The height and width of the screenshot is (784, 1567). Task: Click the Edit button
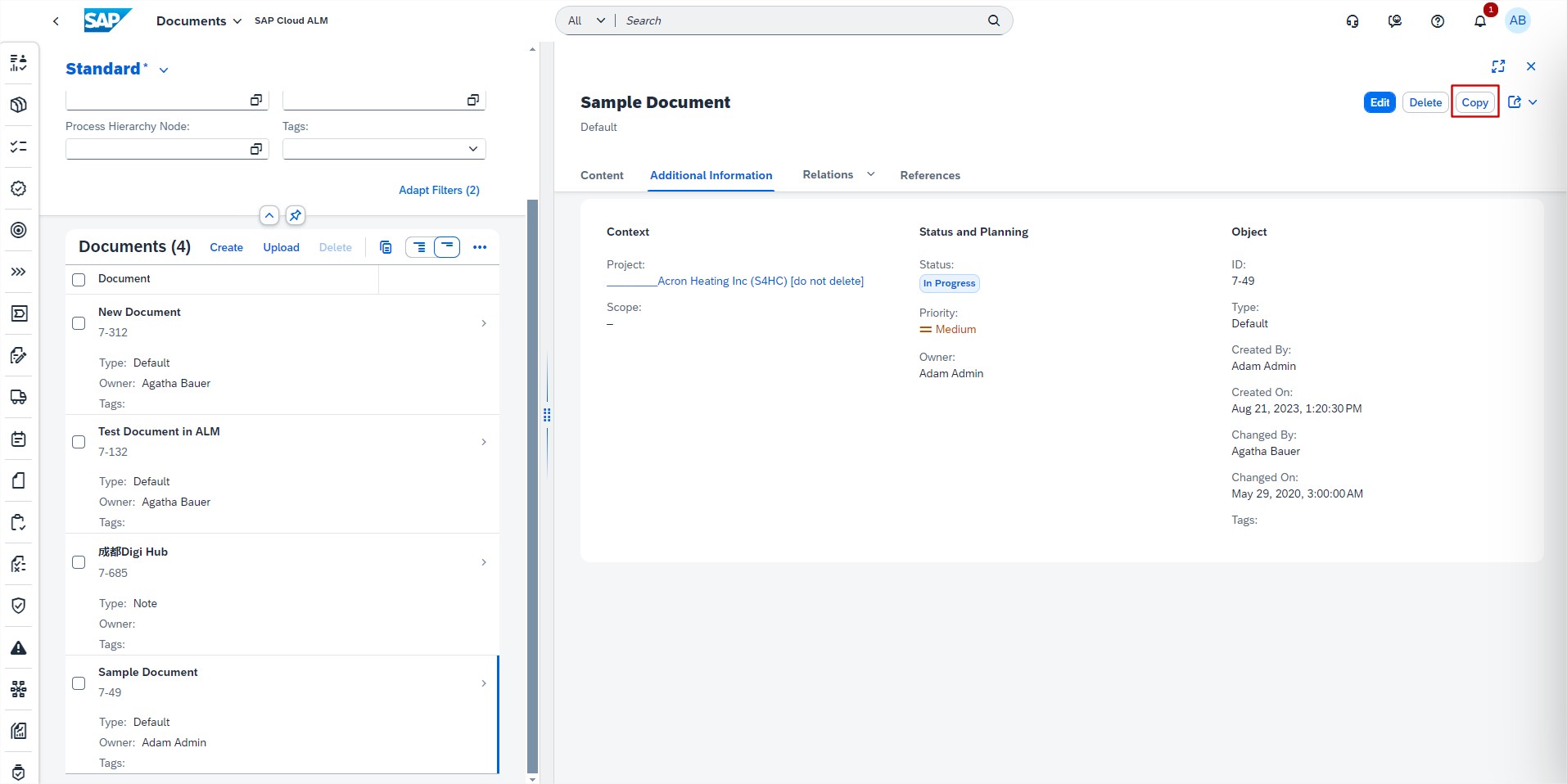pyautogui.click(x=1379, y=102)
